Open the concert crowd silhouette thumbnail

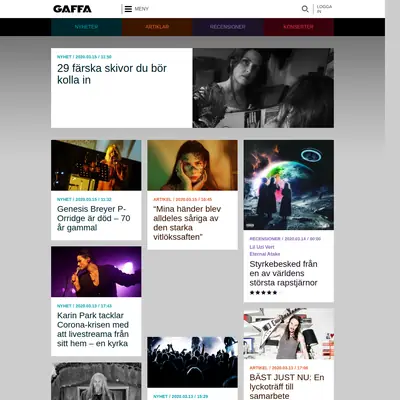click(x=192, y=362)
